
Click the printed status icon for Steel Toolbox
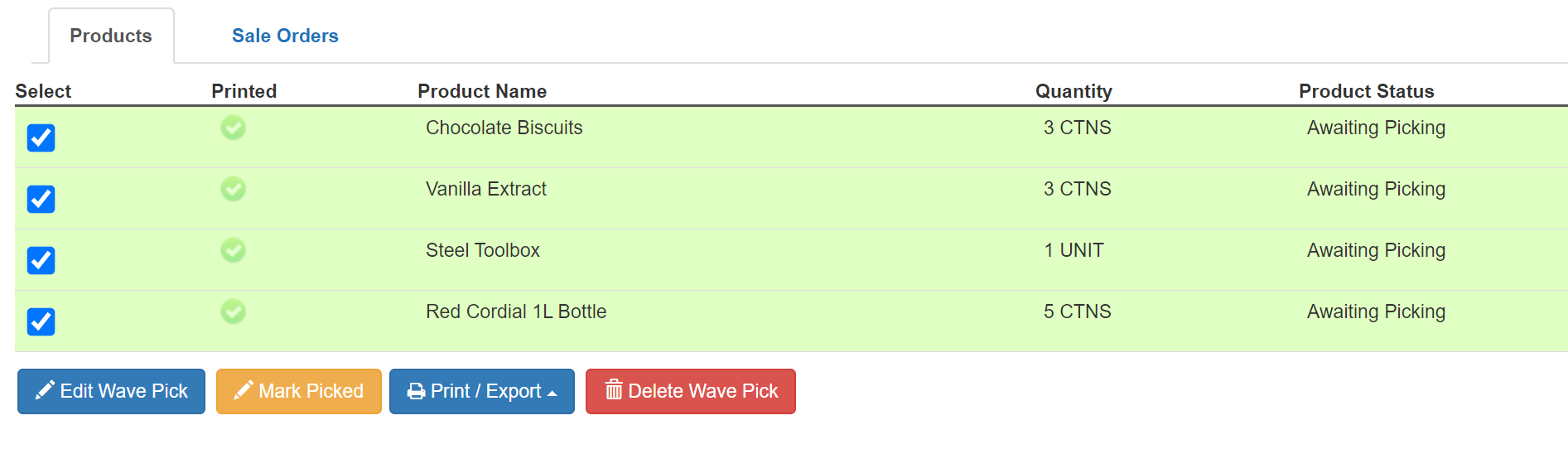pos(233,250)
